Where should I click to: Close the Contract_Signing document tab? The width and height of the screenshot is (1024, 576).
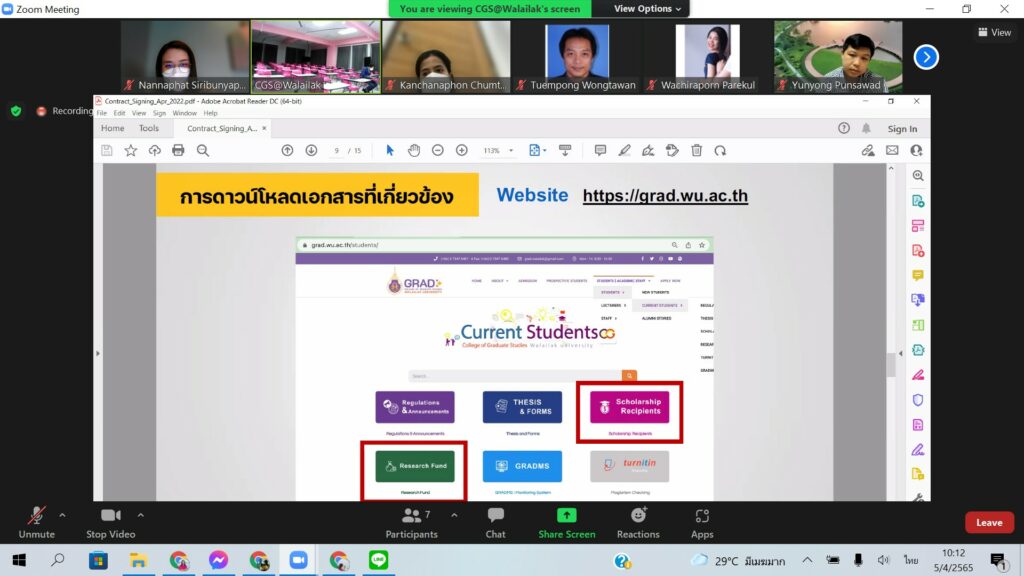click(x=264, y=128)
